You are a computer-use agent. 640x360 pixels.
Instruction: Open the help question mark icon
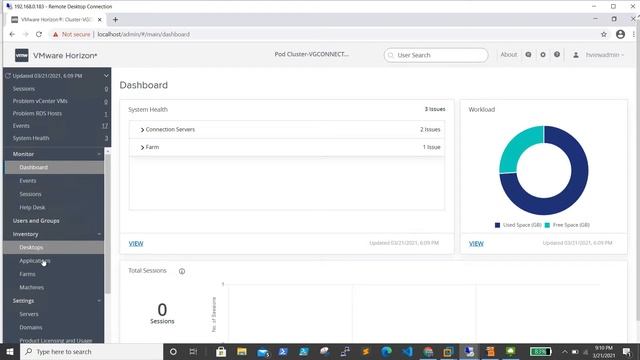(x=557, y=55)
